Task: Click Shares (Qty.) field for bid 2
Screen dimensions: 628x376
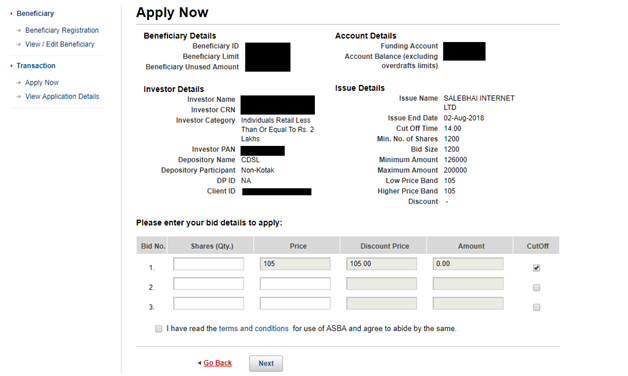Action: coord(209,284)
